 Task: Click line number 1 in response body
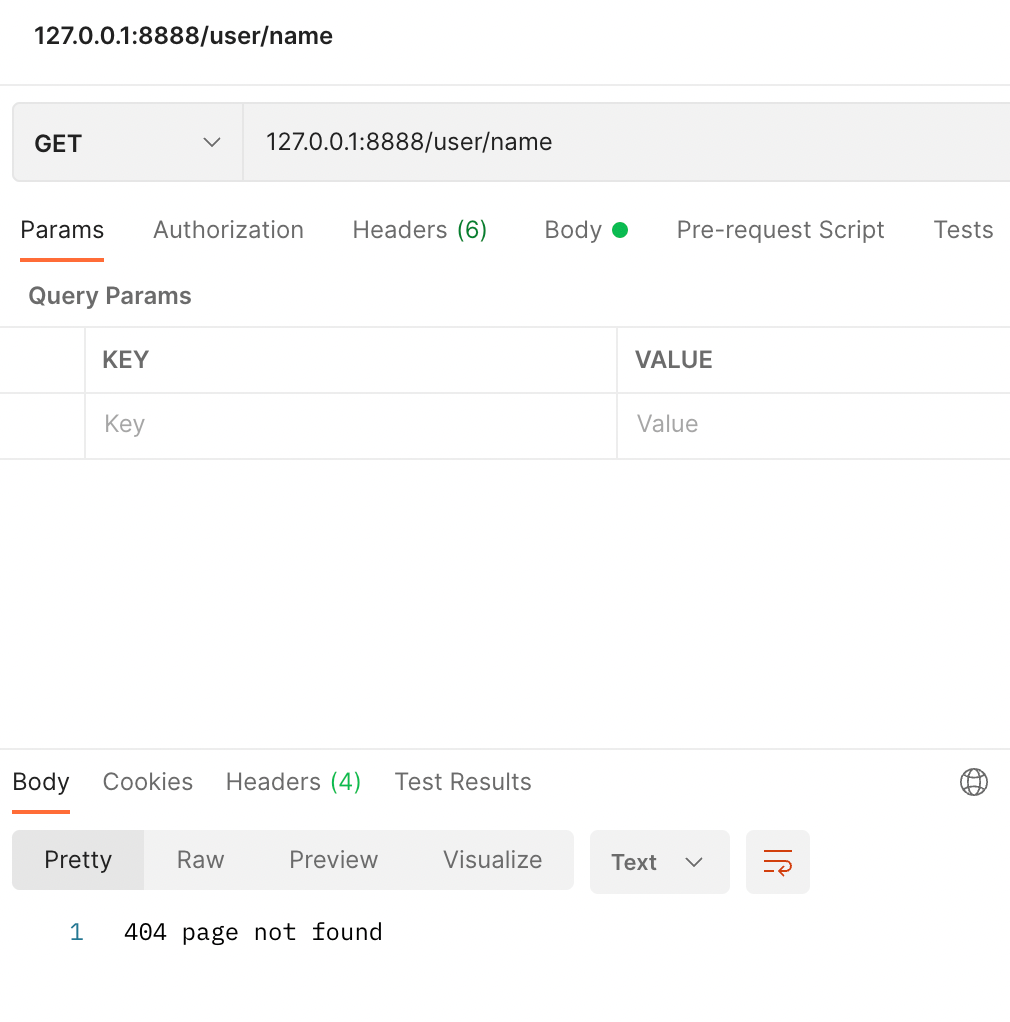[x=76, y=931]
